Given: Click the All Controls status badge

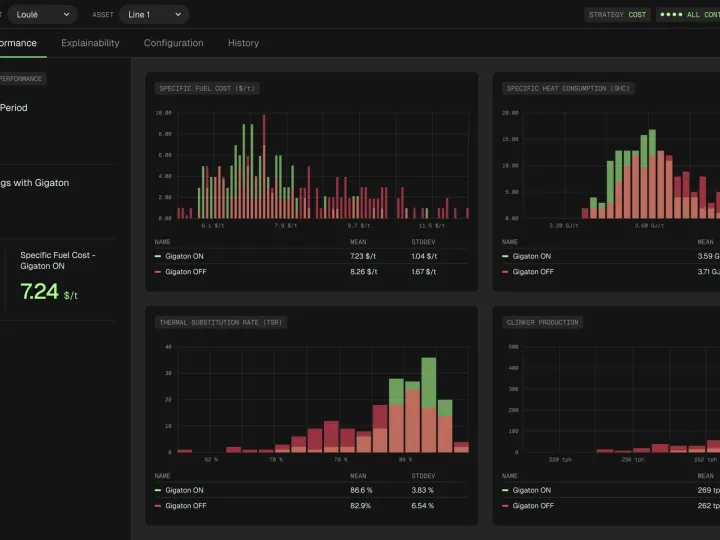Looking at the screenshot, I should point(689,15).
